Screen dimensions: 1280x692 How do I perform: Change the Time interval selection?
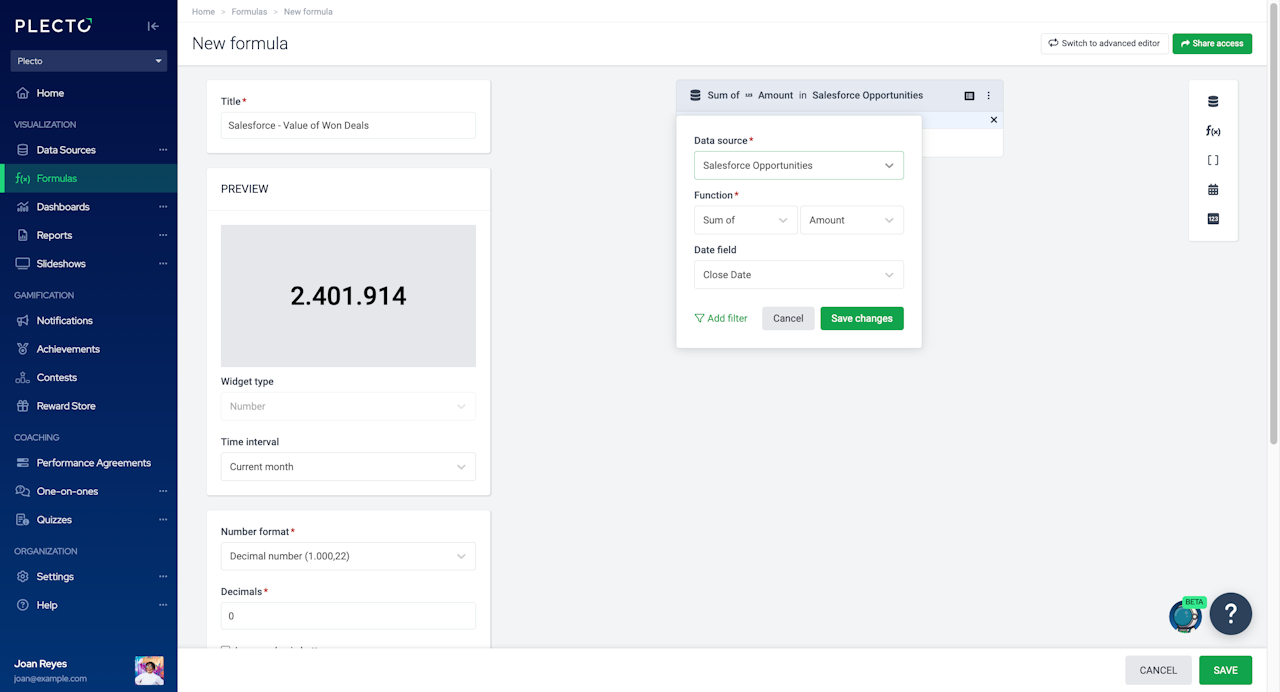[x=348, y=467]
